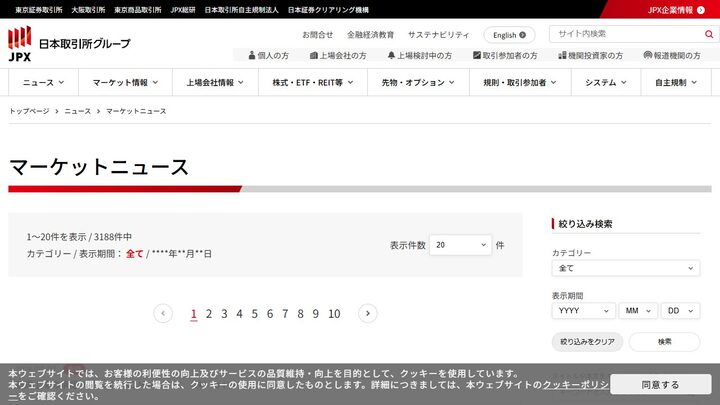
Task: Open JPX総研 link
Action: tap(183, 10)
